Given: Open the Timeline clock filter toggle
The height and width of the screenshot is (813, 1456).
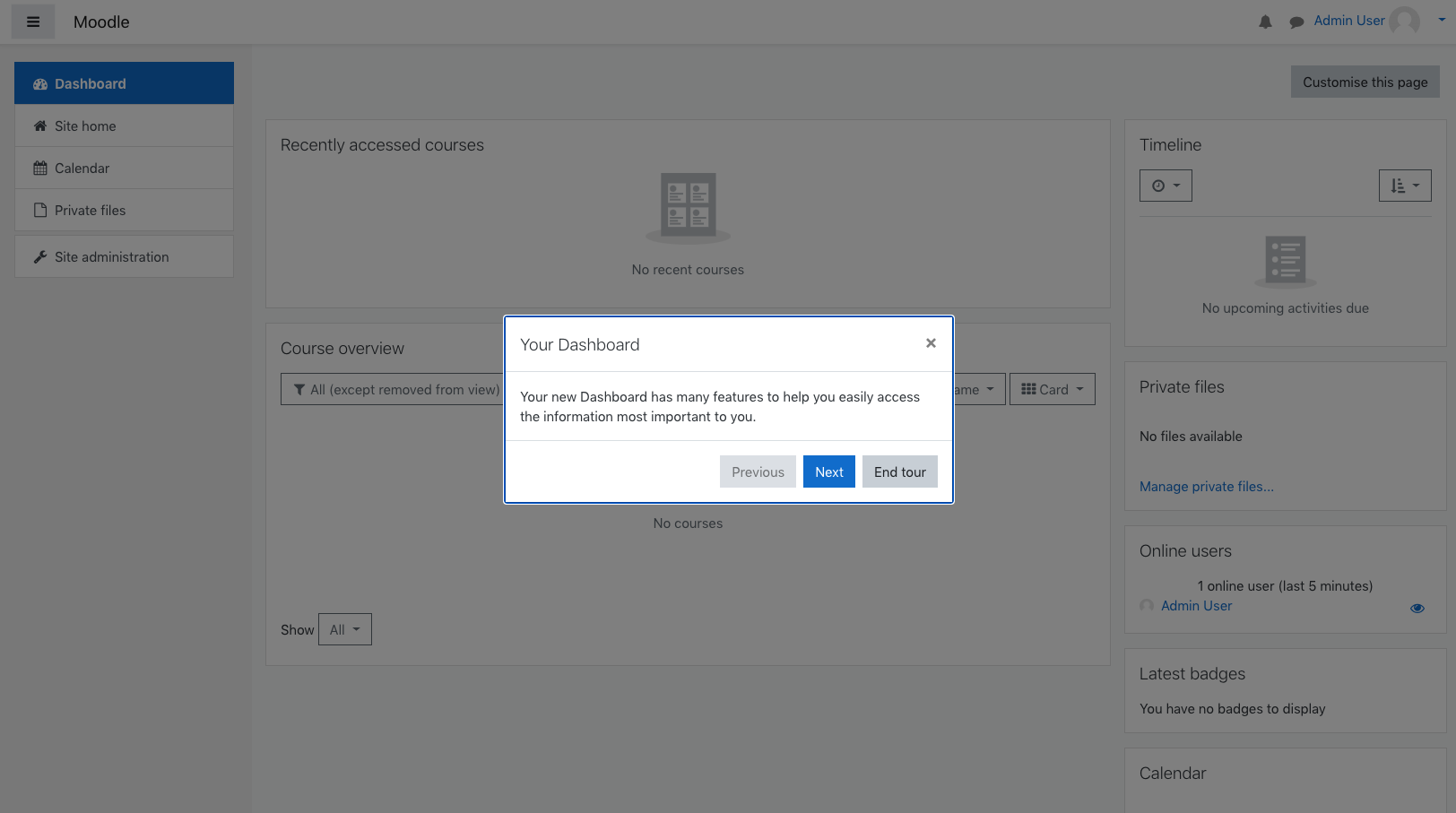Looking at the screenshot, I should tap(1166, 186).
